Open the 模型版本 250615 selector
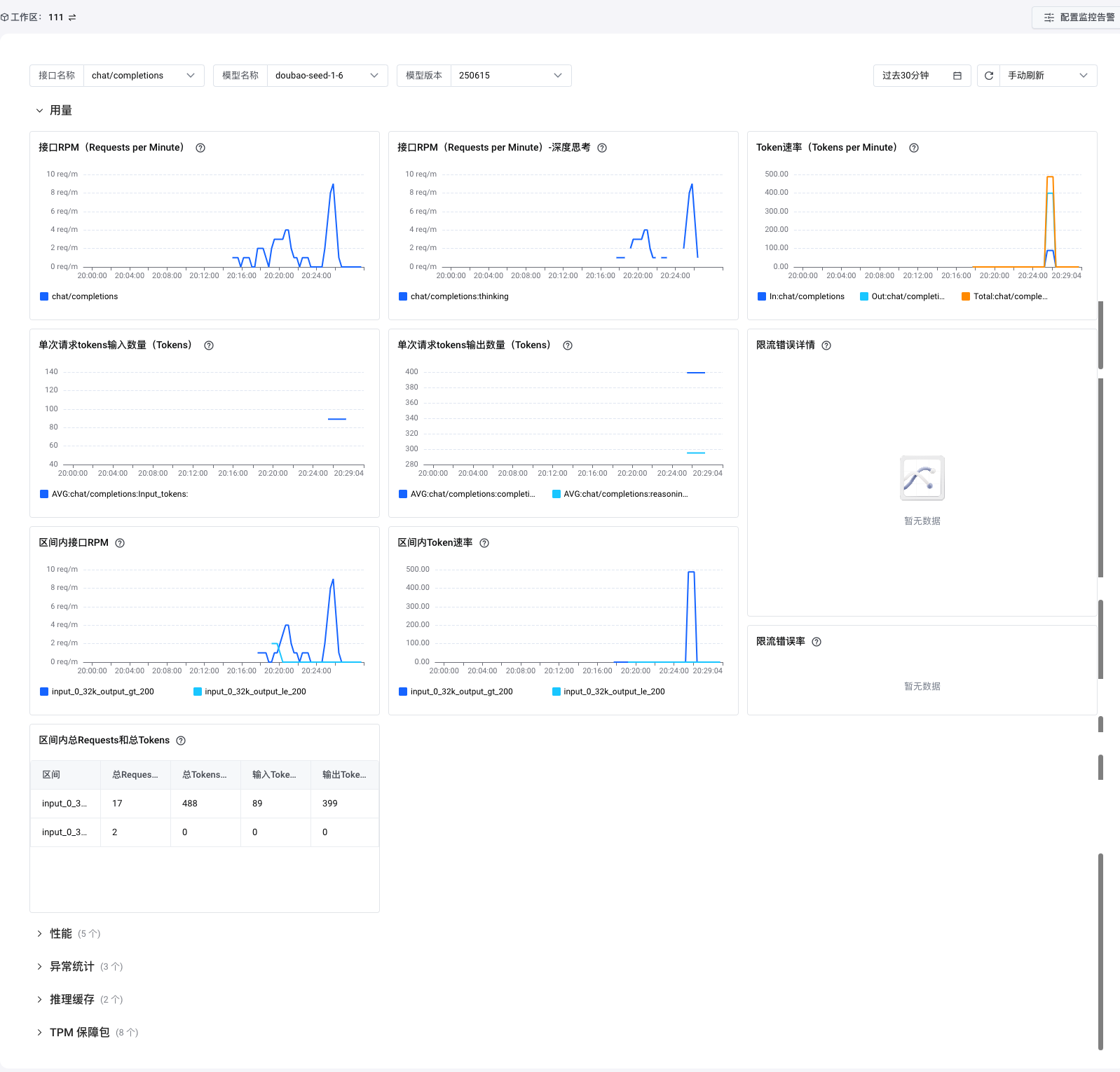The width and height of the screenshot is (1120, 1072). (x=510, y=76)
